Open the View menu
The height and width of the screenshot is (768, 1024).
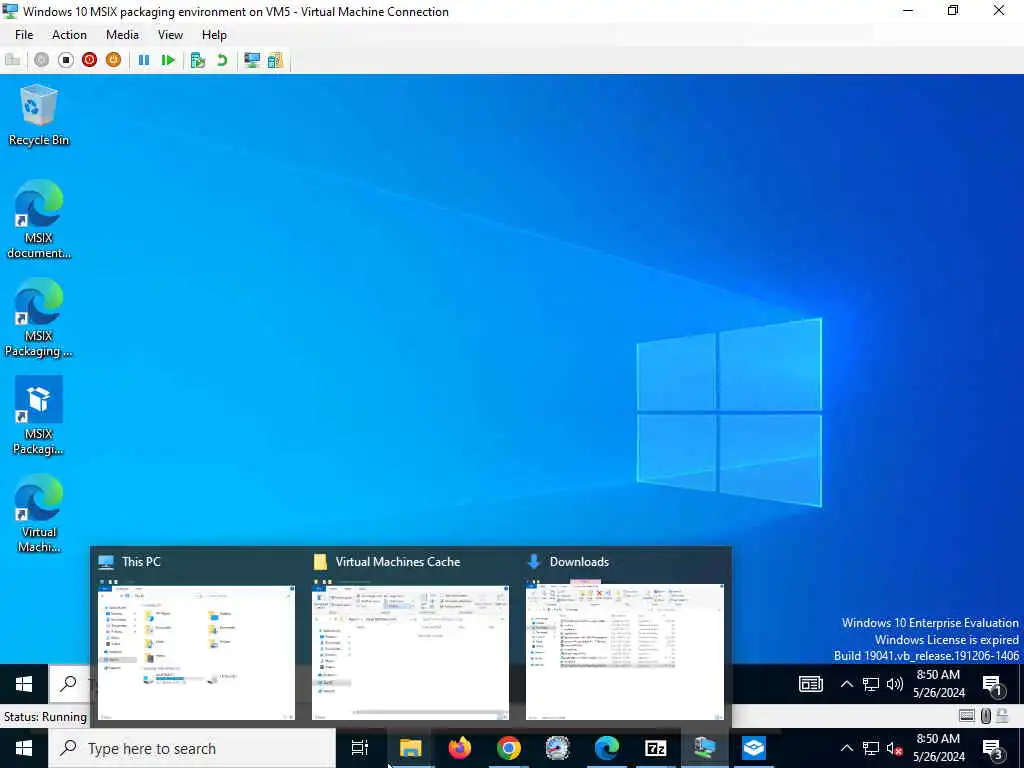(x=170, y=35)
